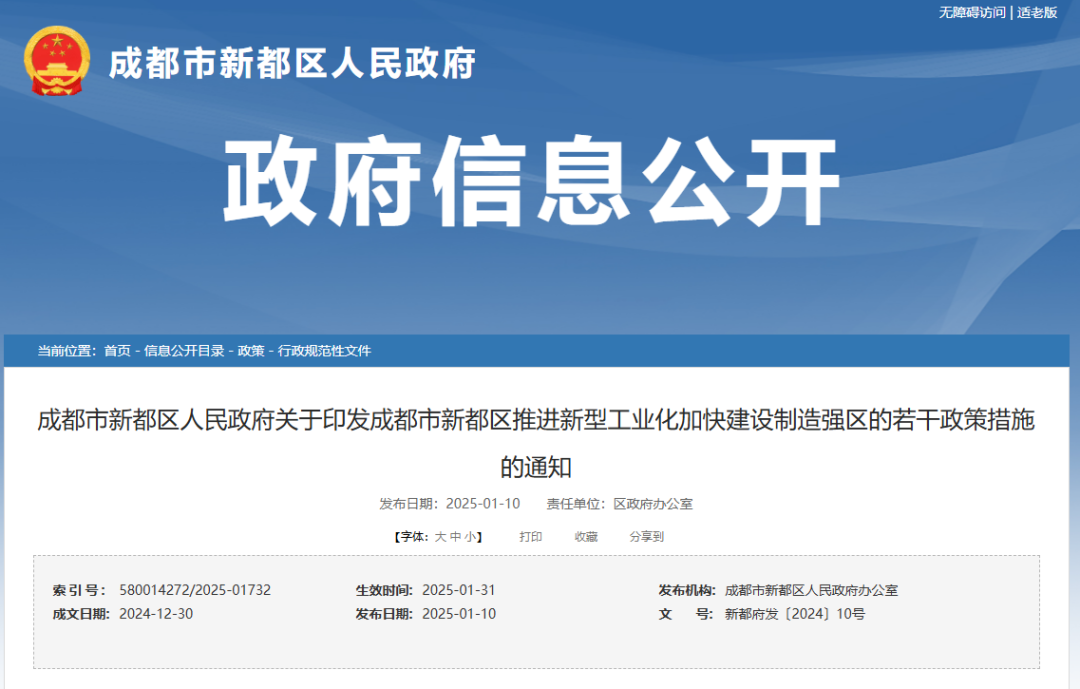Go to 首页 in the breadcrumb

(117, 351)
